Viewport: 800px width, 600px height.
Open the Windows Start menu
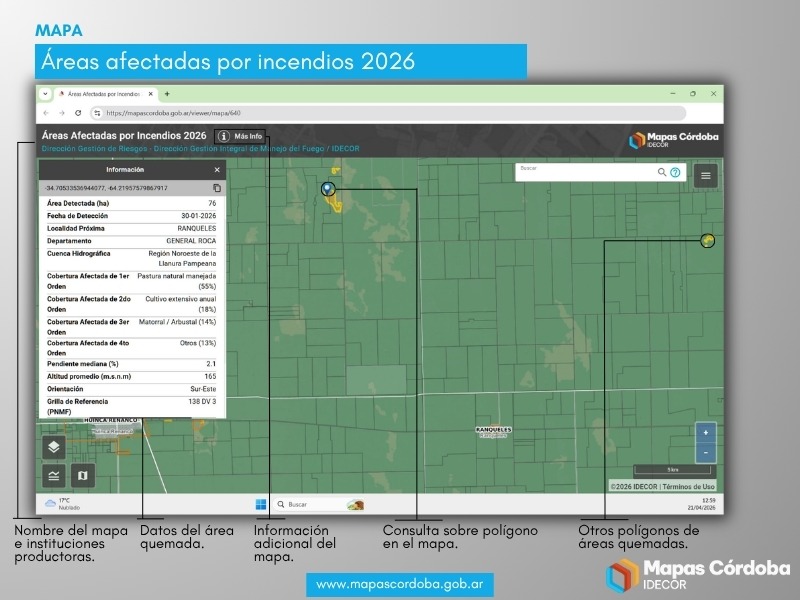(261, 504)
